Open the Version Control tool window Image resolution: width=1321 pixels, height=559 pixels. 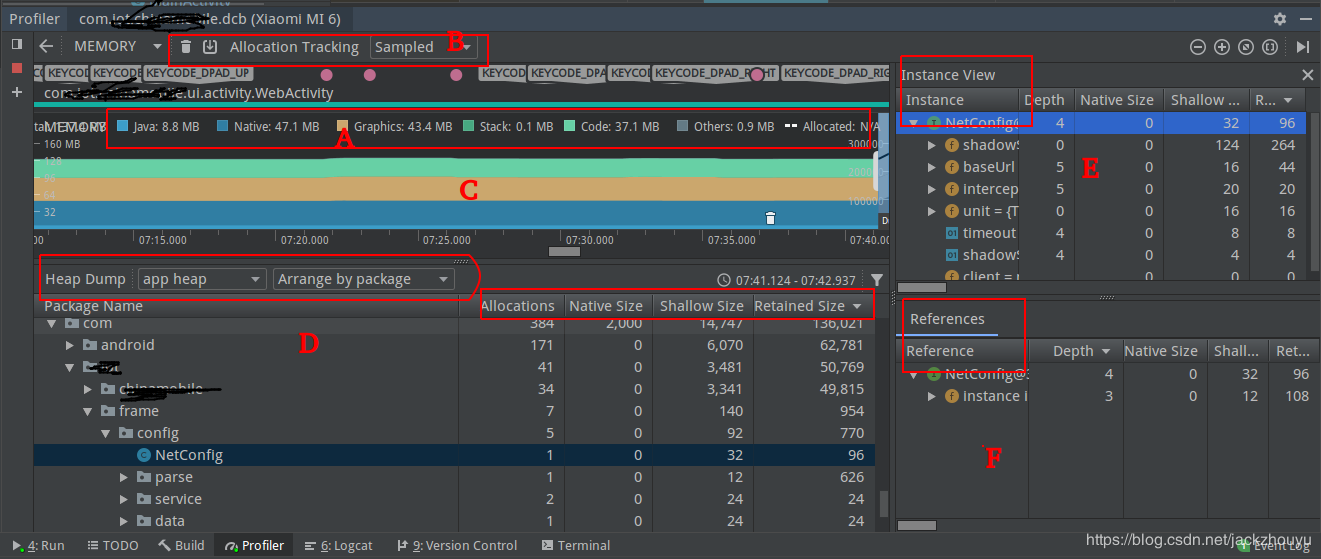click(457, 546)
